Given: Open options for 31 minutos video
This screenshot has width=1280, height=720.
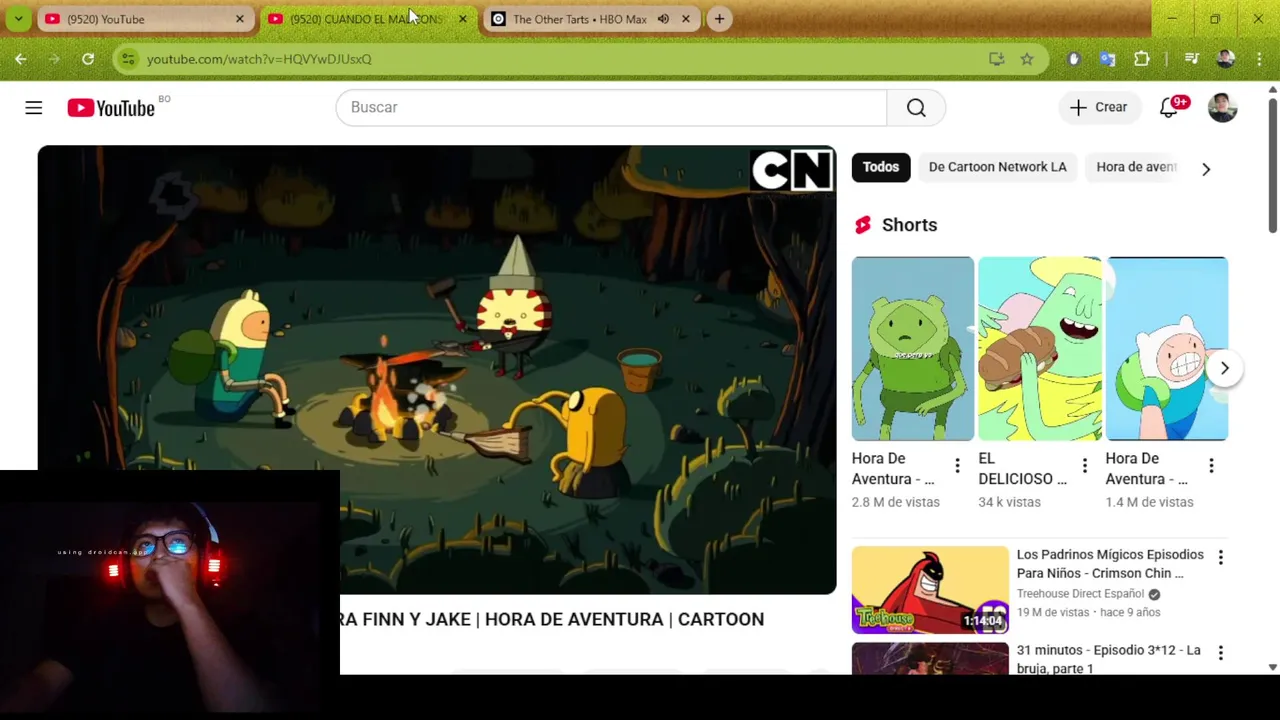Looking at the screenshot, I should click(x=1220, y=653).
